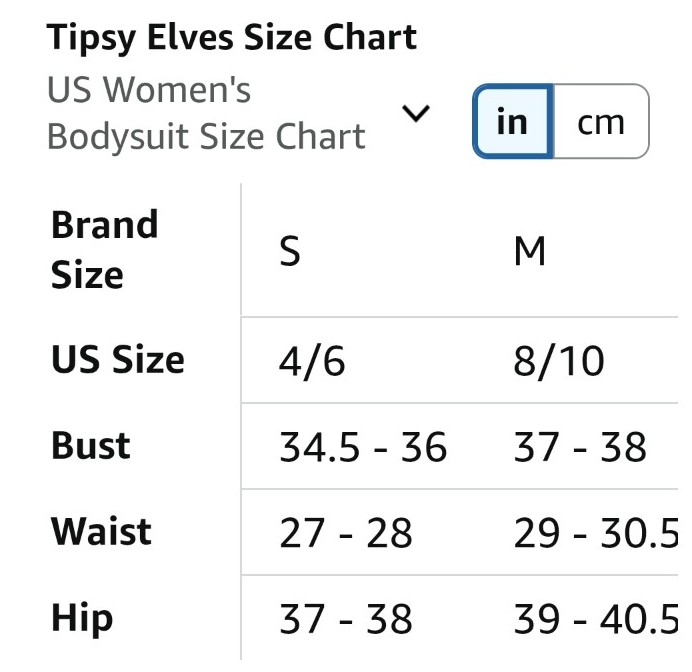The width and height of the screenshot is (692, 672).
Task: Select the Waist row label
Action: pyautogui.click(x=102, y=532)
